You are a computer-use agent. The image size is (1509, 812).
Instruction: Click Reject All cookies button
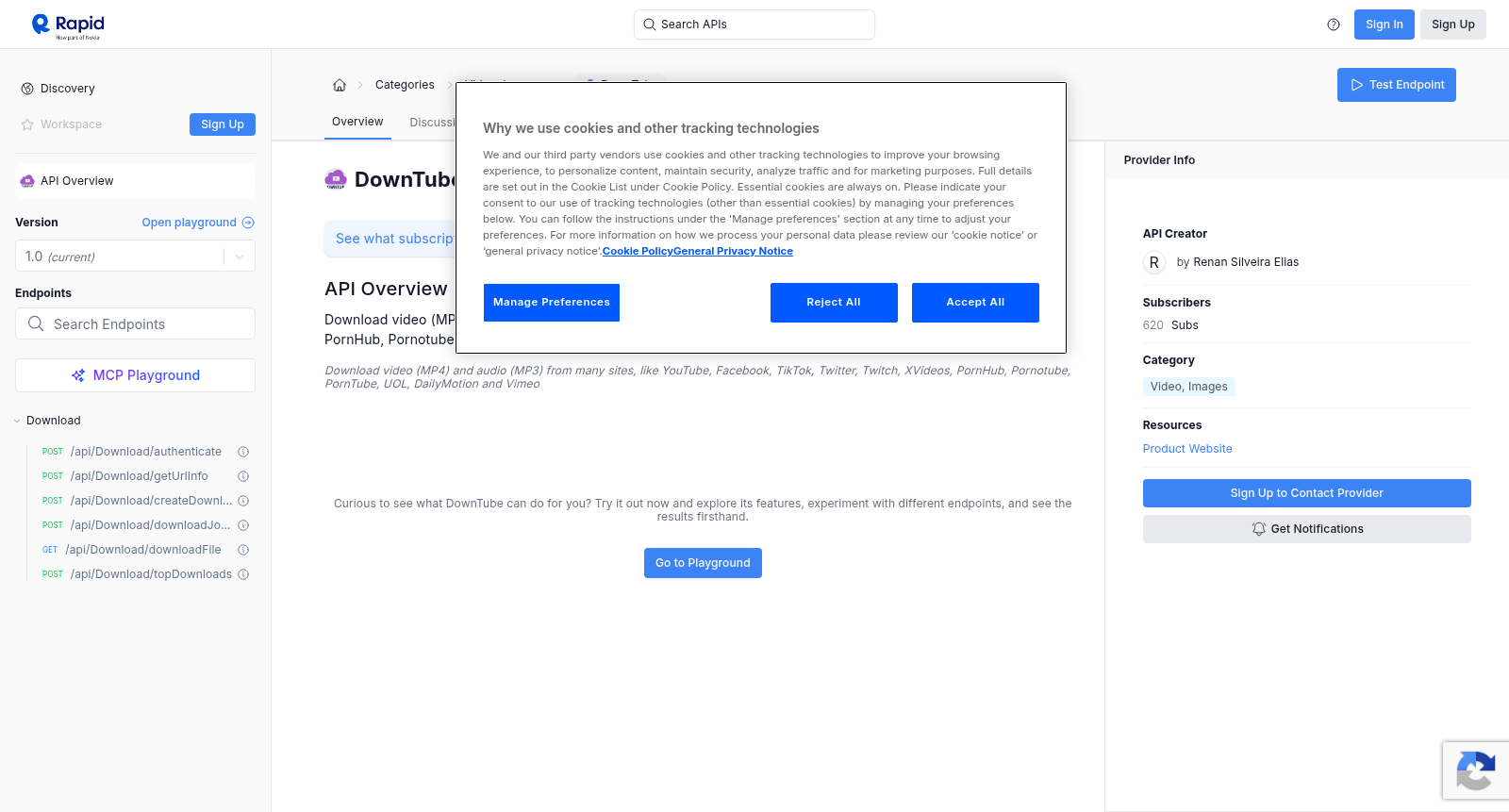[834, 303]
